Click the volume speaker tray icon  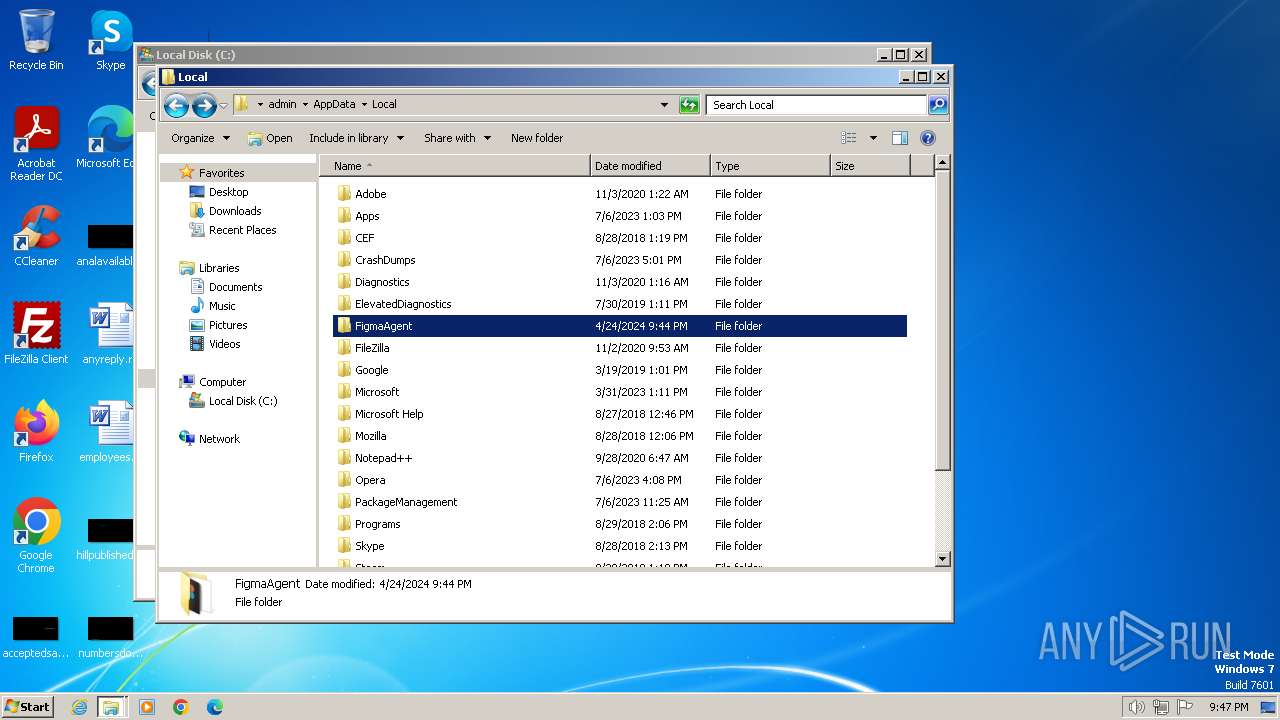tap(1136, 707)
